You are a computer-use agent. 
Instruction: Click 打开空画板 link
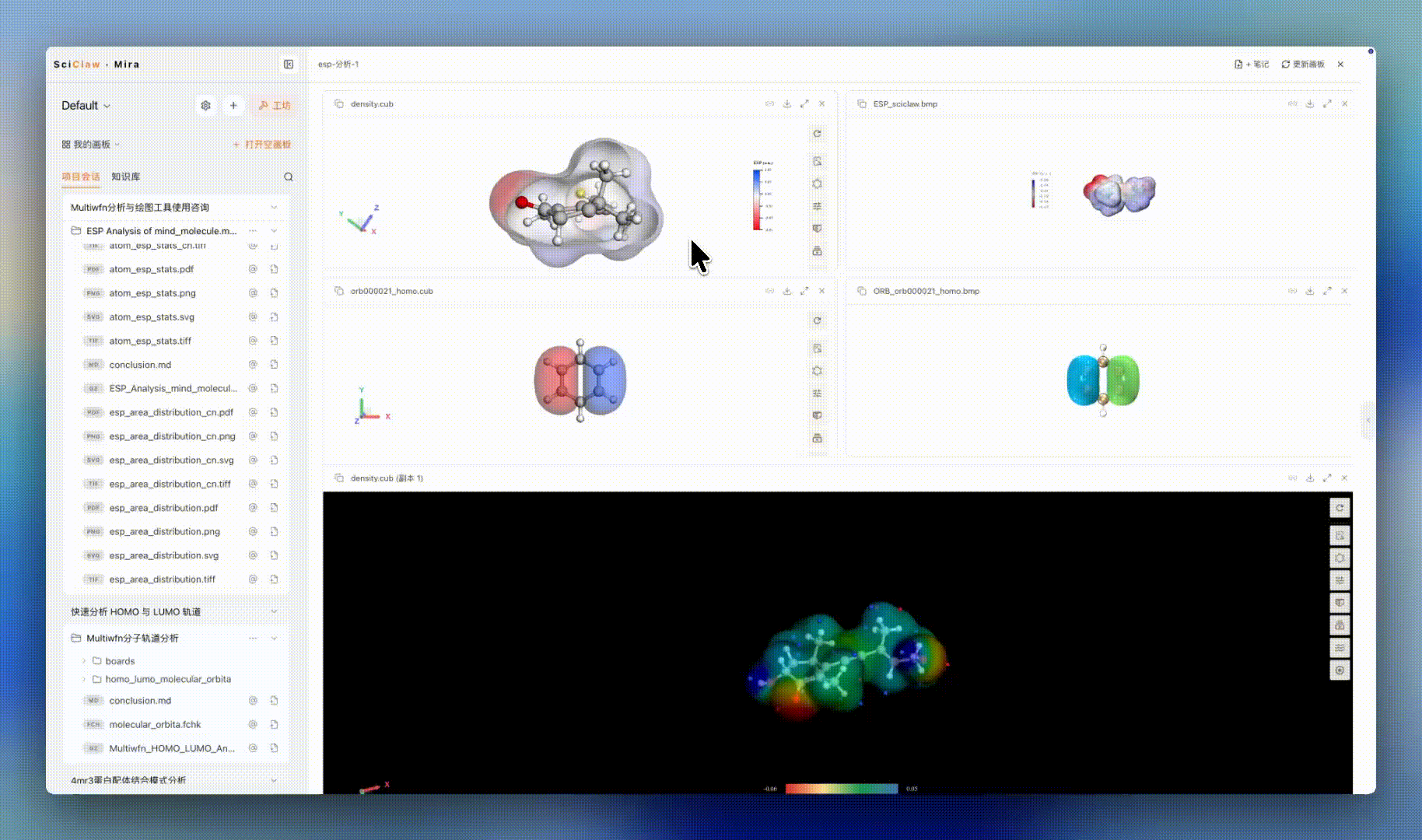[x=262, y=145]
